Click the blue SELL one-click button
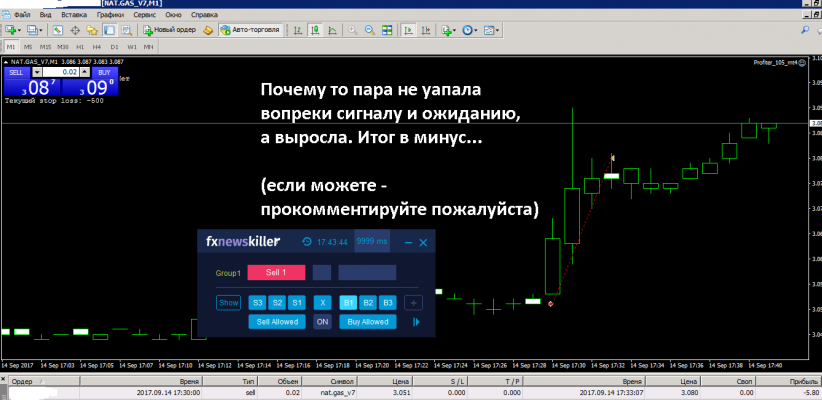This screenshot has height=400, width=822. (x=17, y=72)
